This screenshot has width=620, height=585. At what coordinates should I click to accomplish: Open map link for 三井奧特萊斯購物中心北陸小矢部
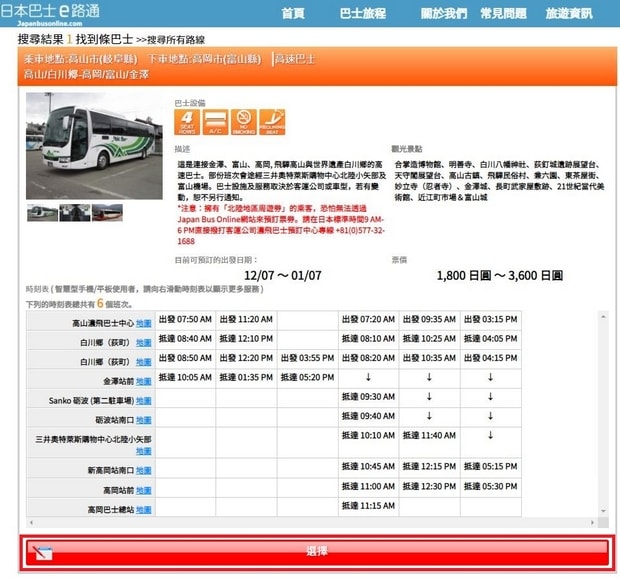pos(144,451)
